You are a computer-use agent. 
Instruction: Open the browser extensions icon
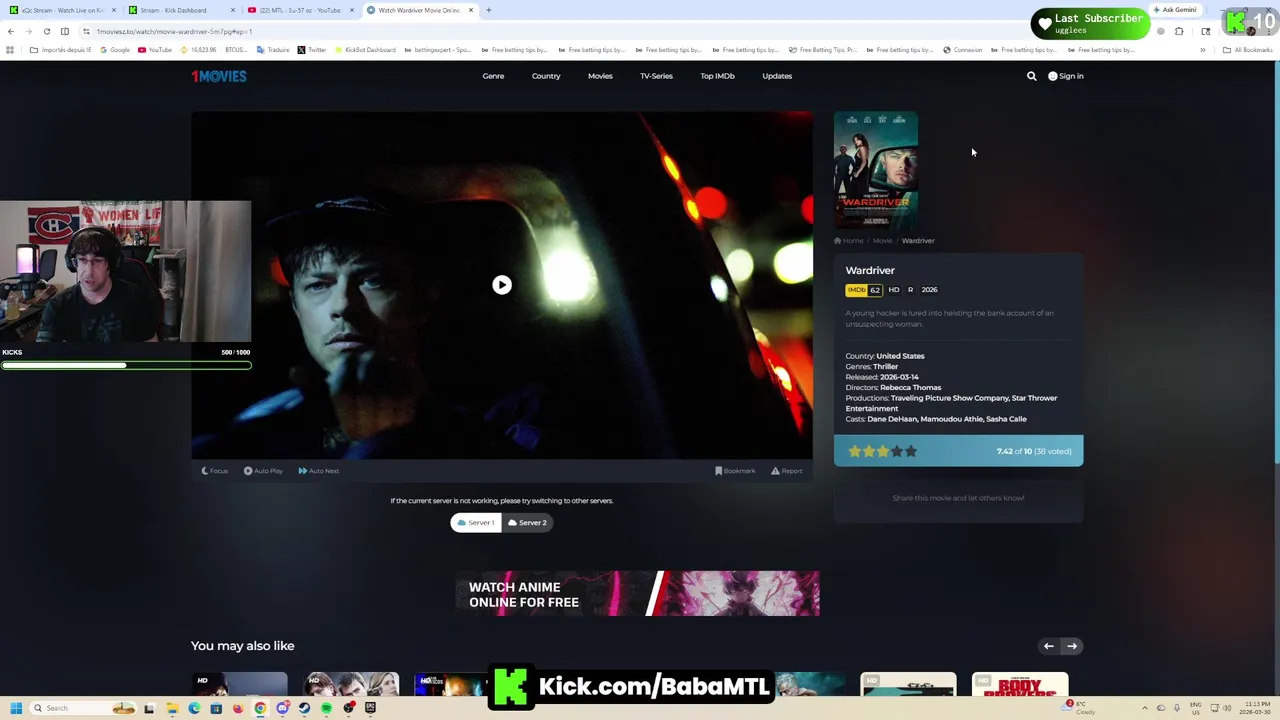pyautogui.click(x=1179, y=31)
